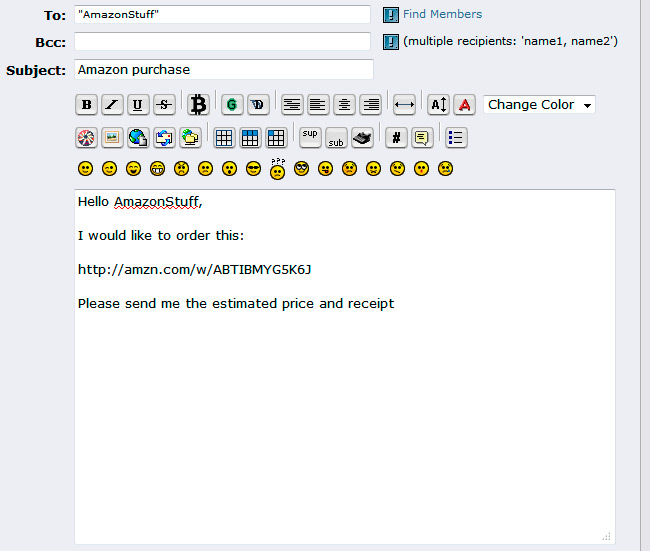
Task: Insert an email link
Action: (x=164, y=138)
